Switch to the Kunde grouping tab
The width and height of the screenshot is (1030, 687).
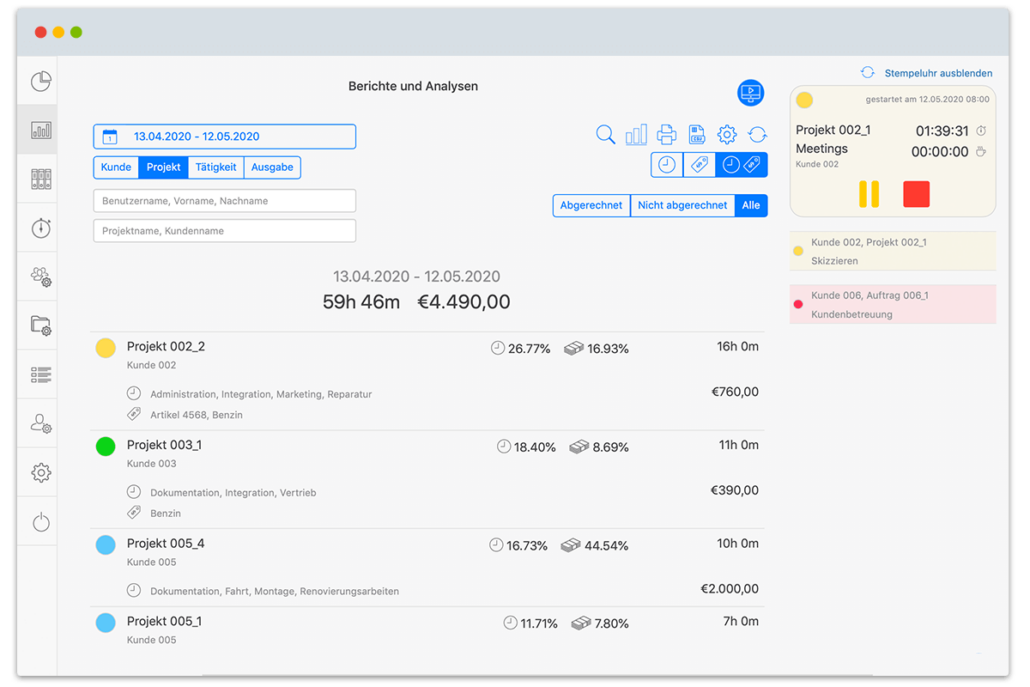[x=116, y=167]
